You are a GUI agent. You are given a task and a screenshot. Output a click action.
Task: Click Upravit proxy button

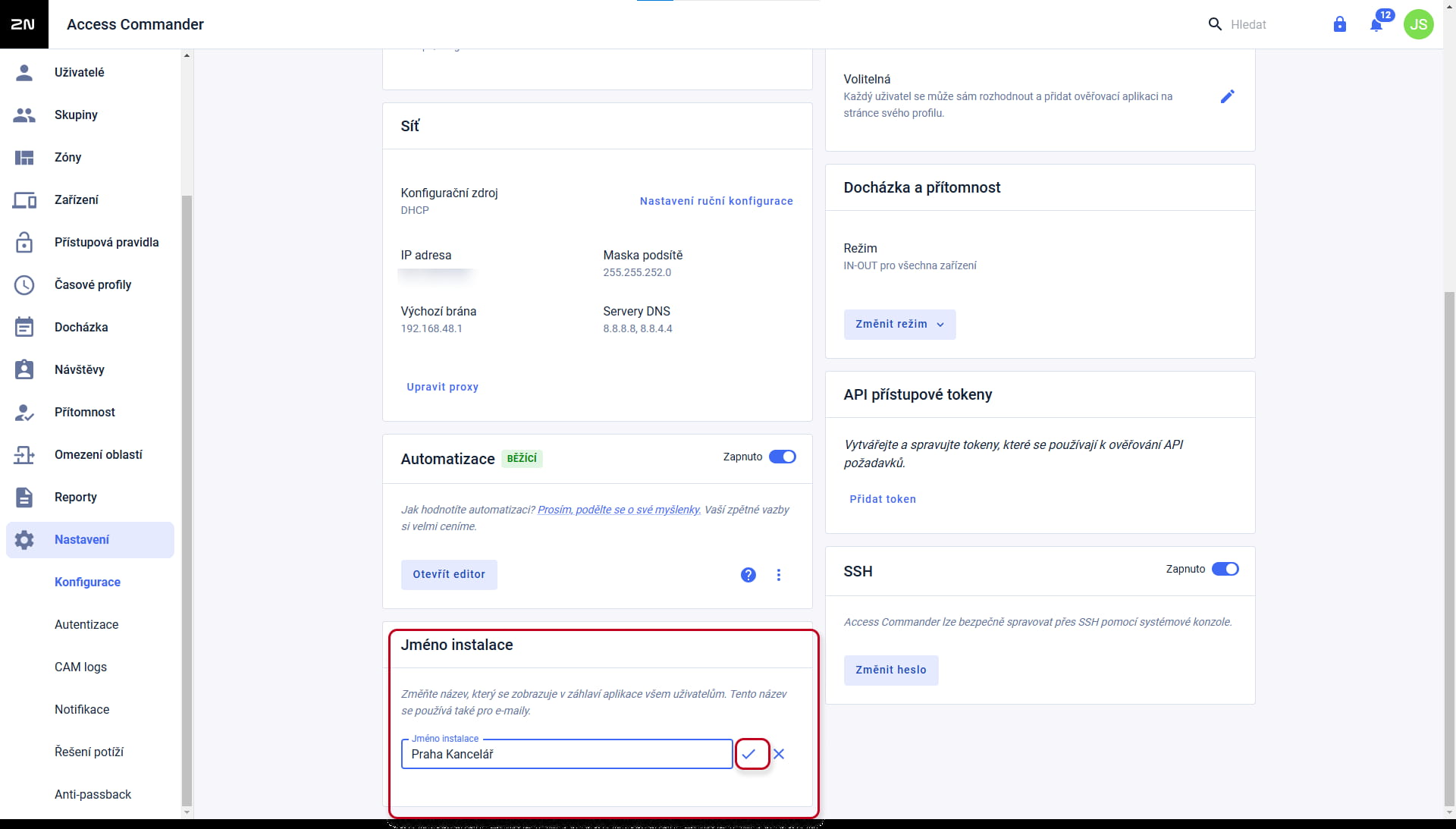[x=442, y=387]
